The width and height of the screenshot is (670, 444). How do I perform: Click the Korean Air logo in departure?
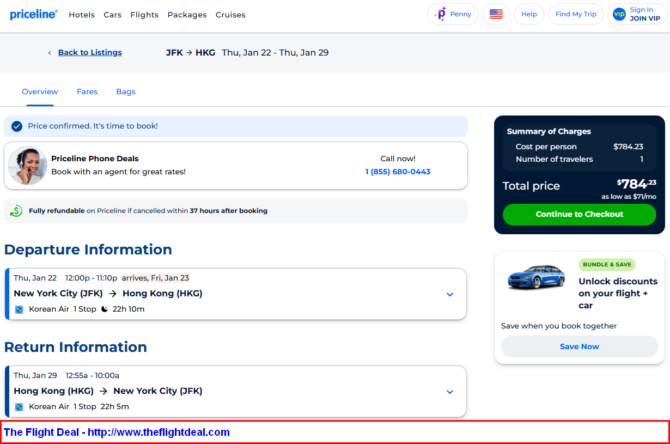[18, 309]
